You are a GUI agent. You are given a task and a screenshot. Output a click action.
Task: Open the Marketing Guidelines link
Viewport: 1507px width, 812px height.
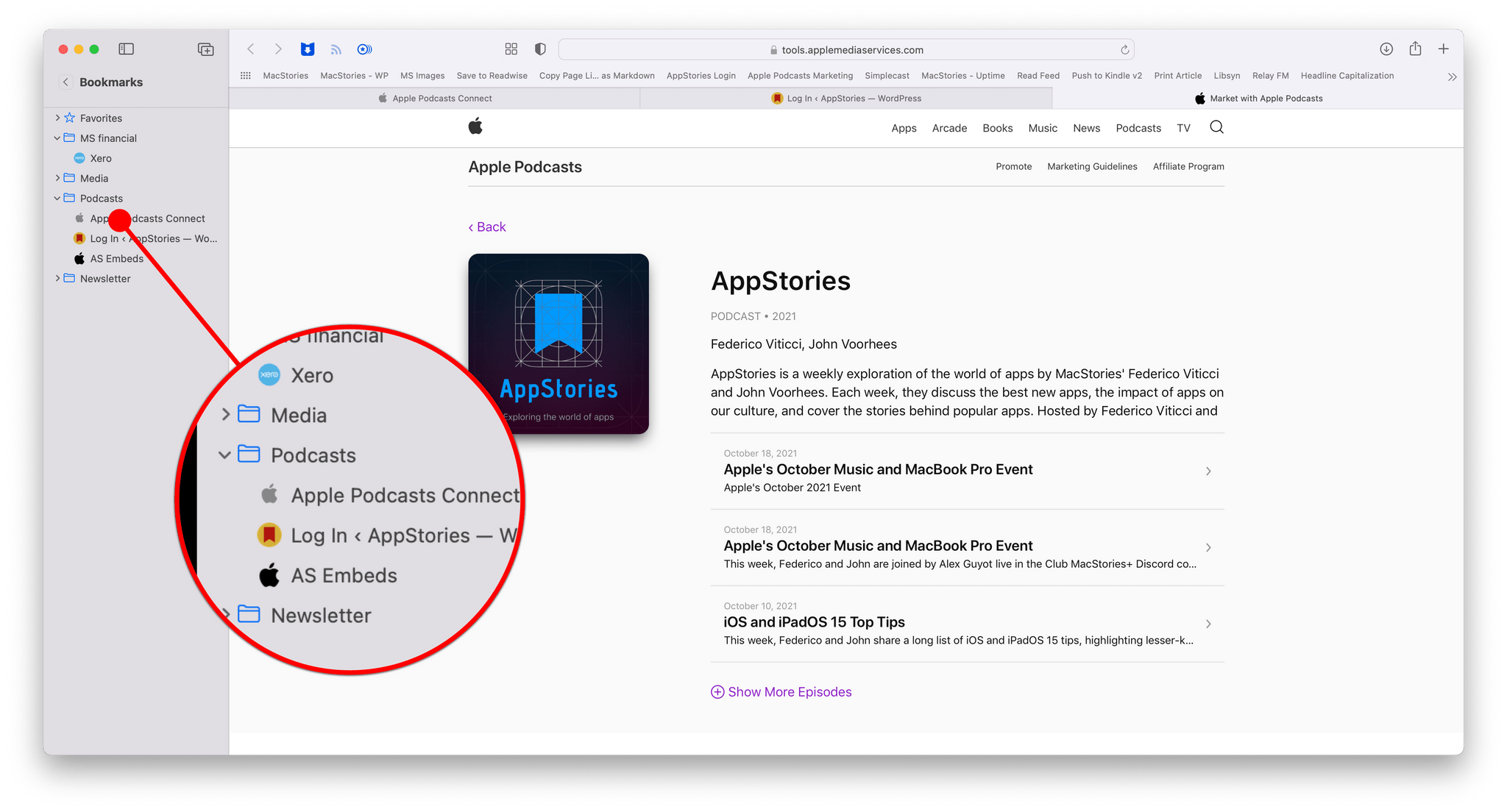[1092, 167]
